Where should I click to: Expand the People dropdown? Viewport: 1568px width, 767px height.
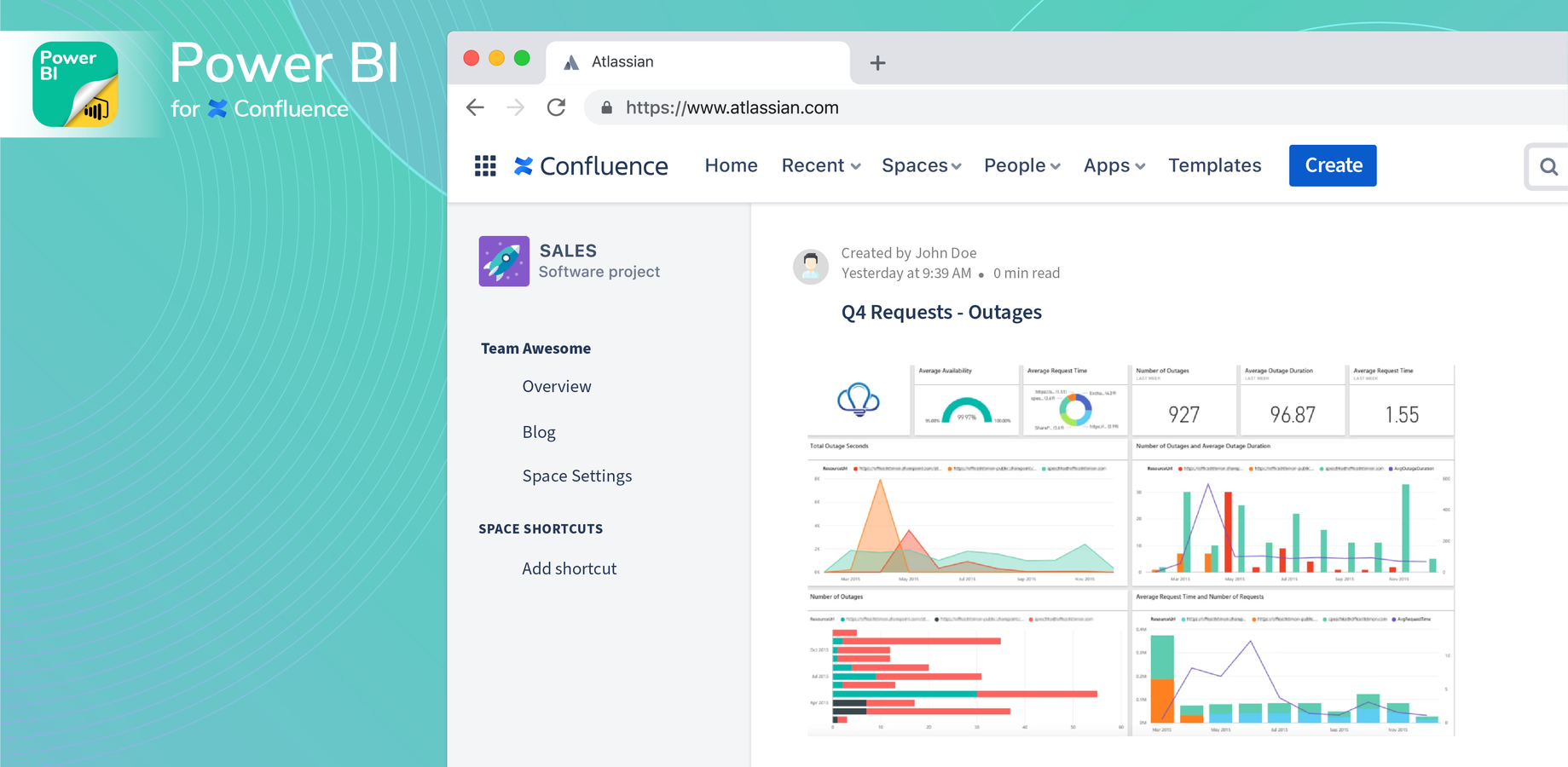pos(1022,165)
